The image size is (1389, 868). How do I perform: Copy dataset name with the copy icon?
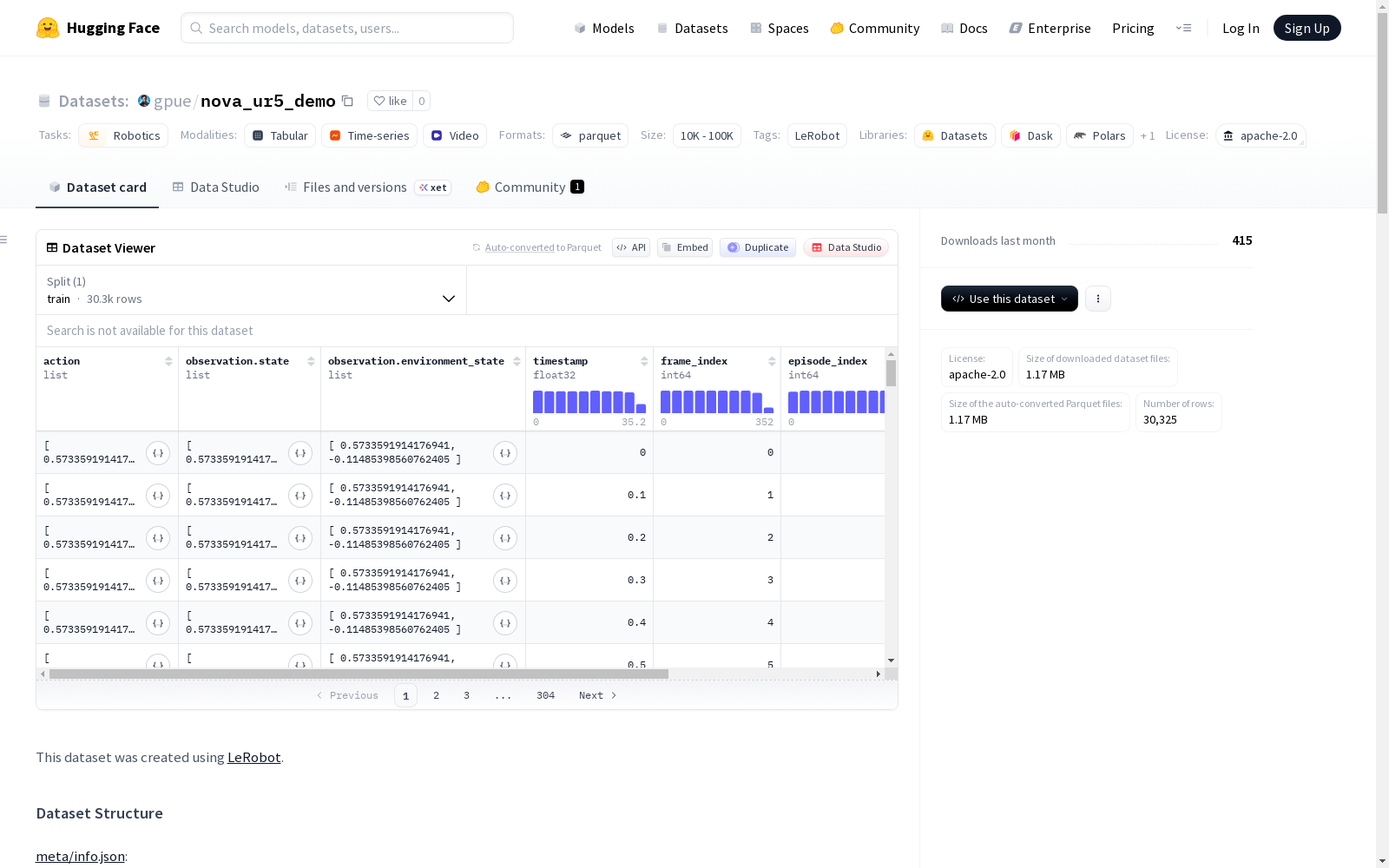point(347,101)
